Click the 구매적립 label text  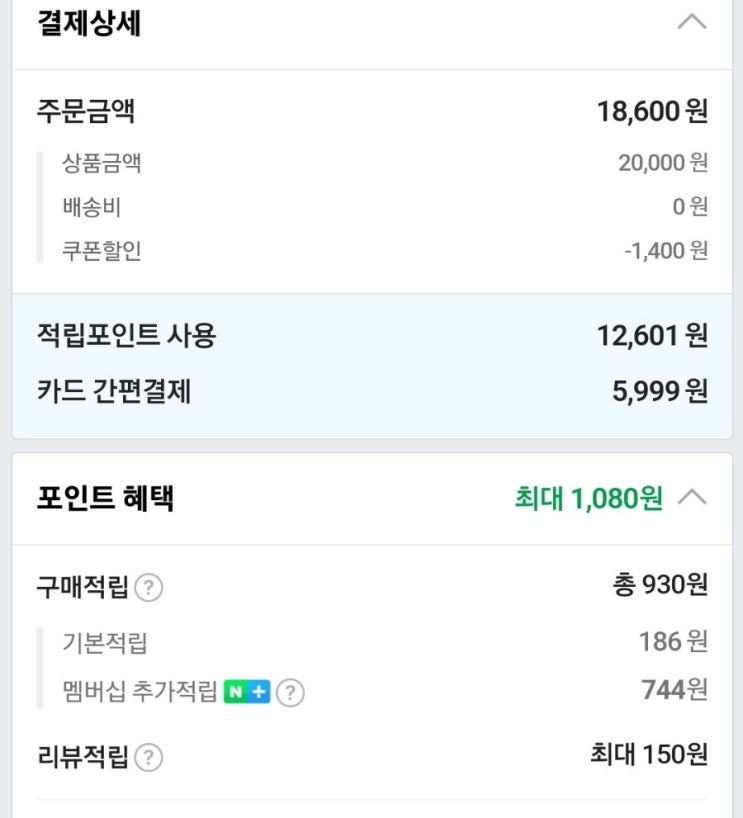click(x=82, y=587)
